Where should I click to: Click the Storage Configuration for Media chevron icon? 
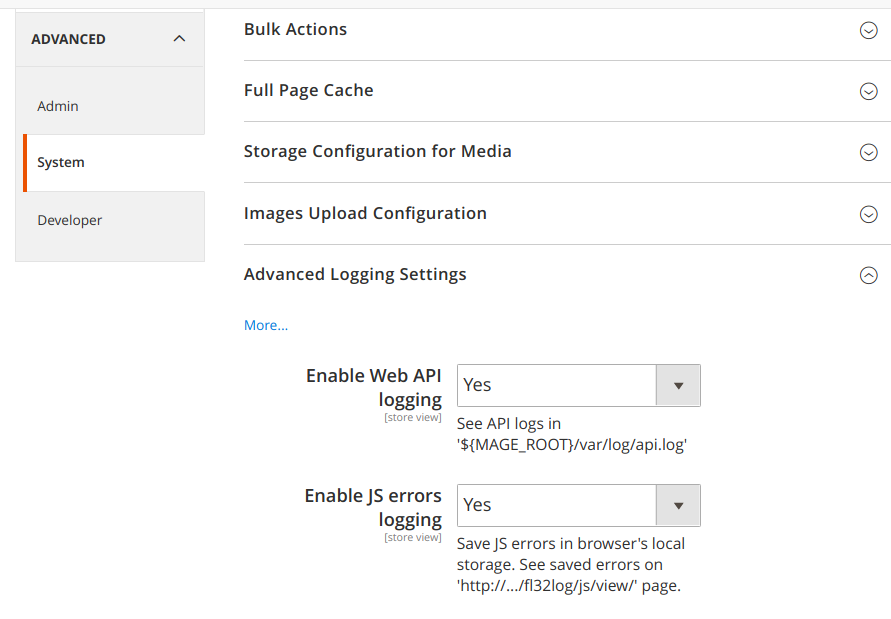(x=868, y=153)
